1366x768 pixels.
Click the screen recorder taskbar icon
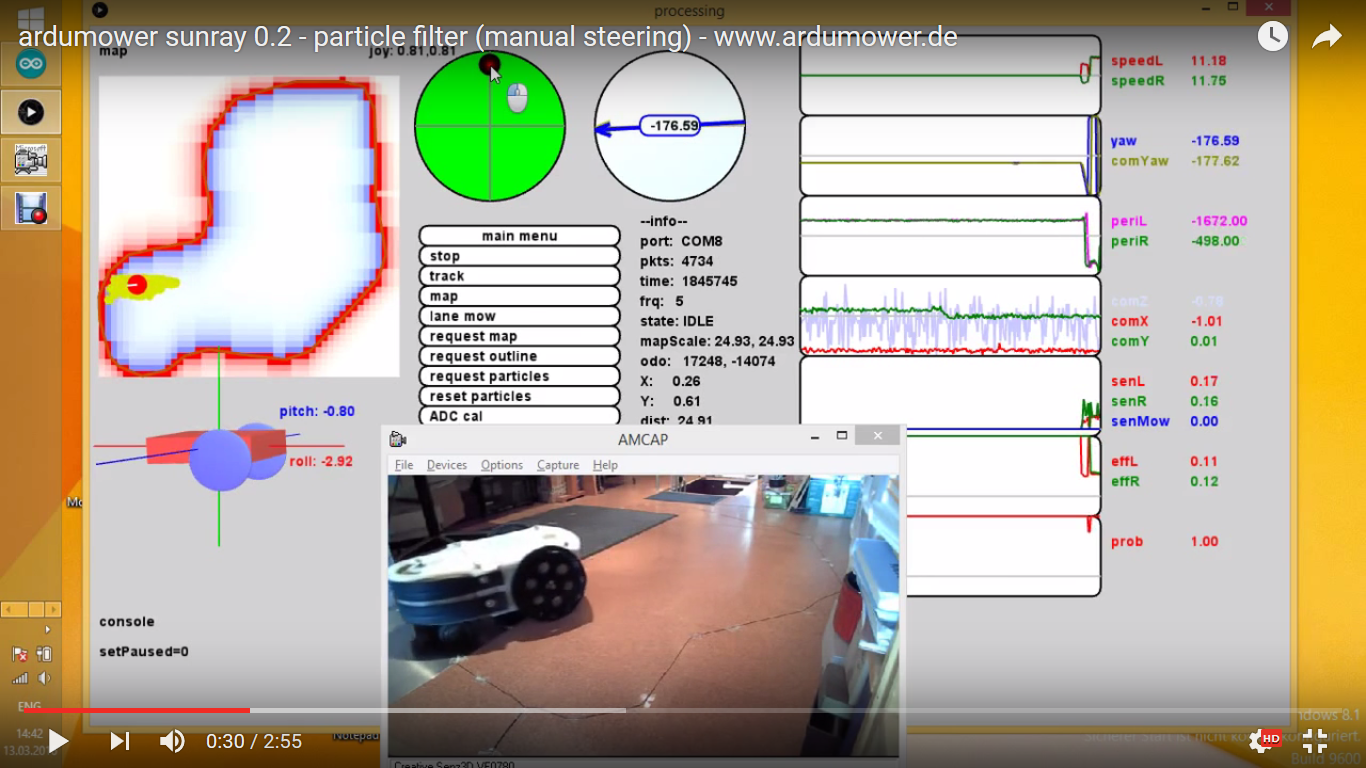(31, 207)
